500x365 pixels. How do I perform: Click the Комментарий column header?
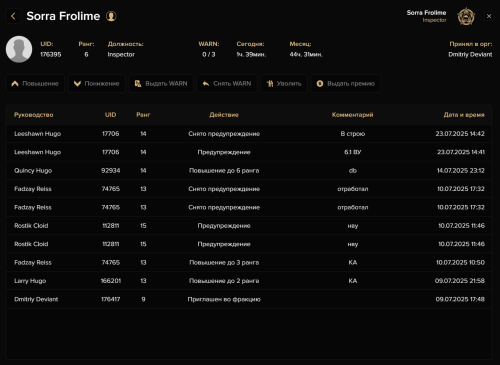[353, 115]
